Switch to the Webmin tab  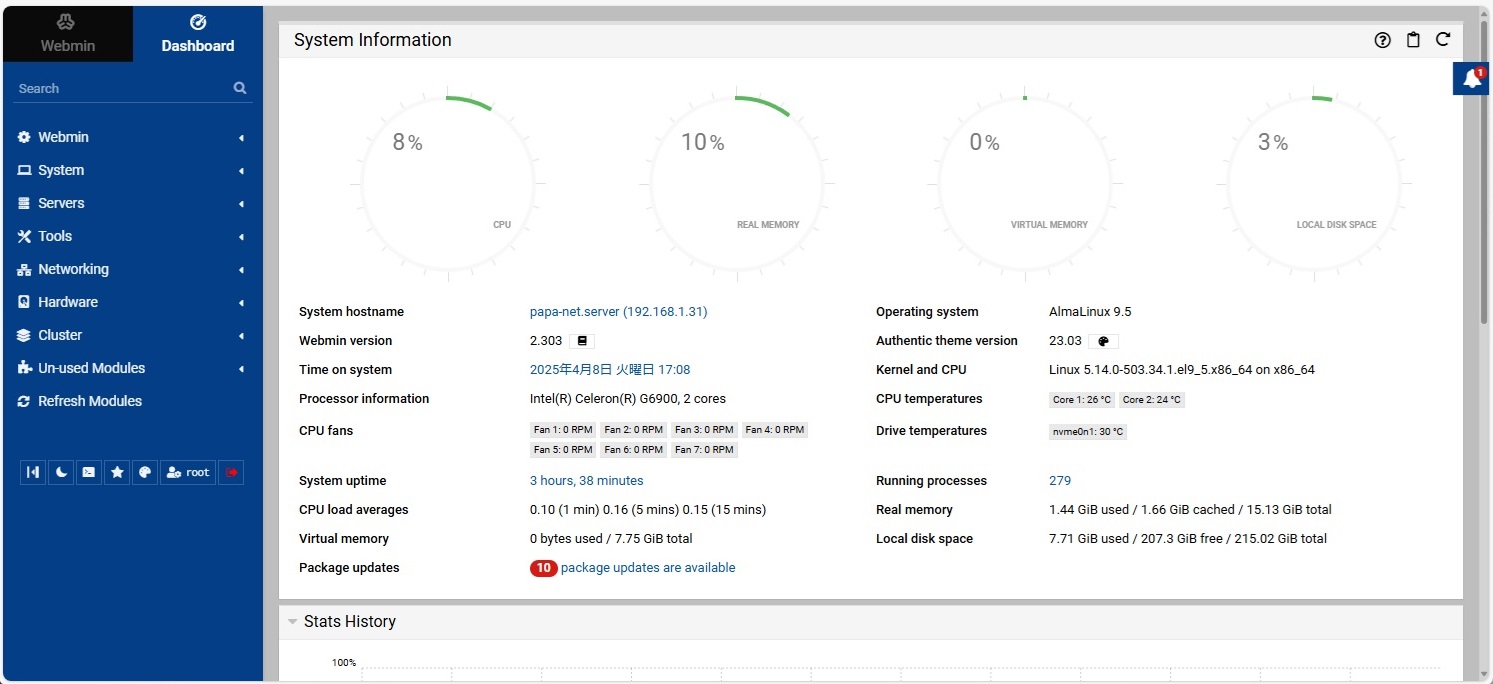click(x=67, y=34)
